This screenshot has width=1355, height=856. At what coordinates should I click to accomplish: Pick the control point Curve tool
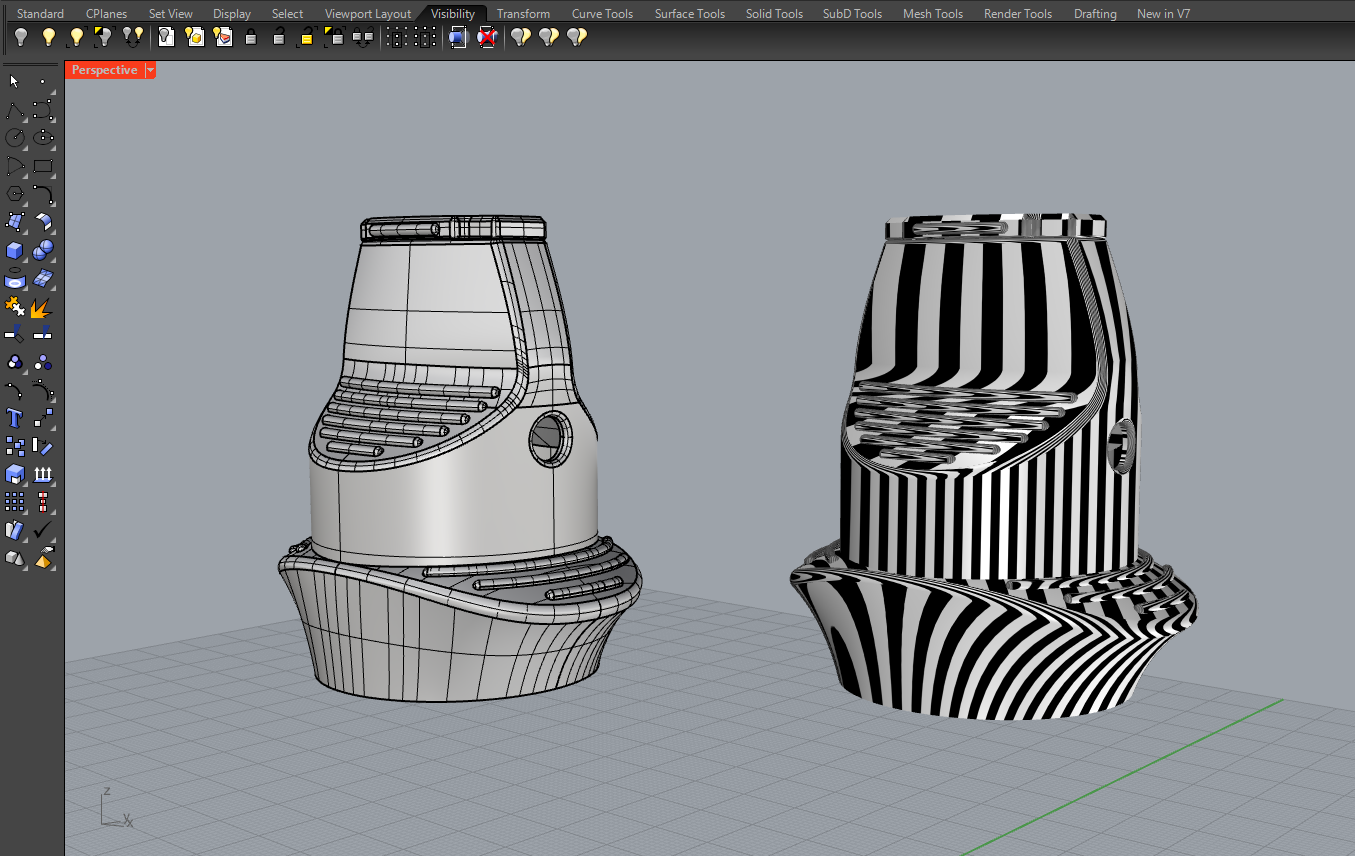coord(43,109)
